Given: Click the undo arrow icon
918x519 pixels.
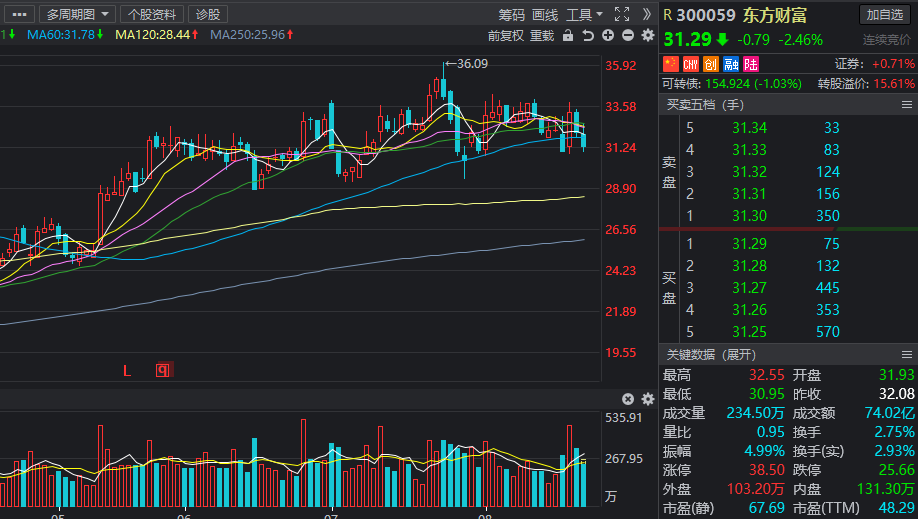Looking at the screenshot, I should tap(588, 36).
